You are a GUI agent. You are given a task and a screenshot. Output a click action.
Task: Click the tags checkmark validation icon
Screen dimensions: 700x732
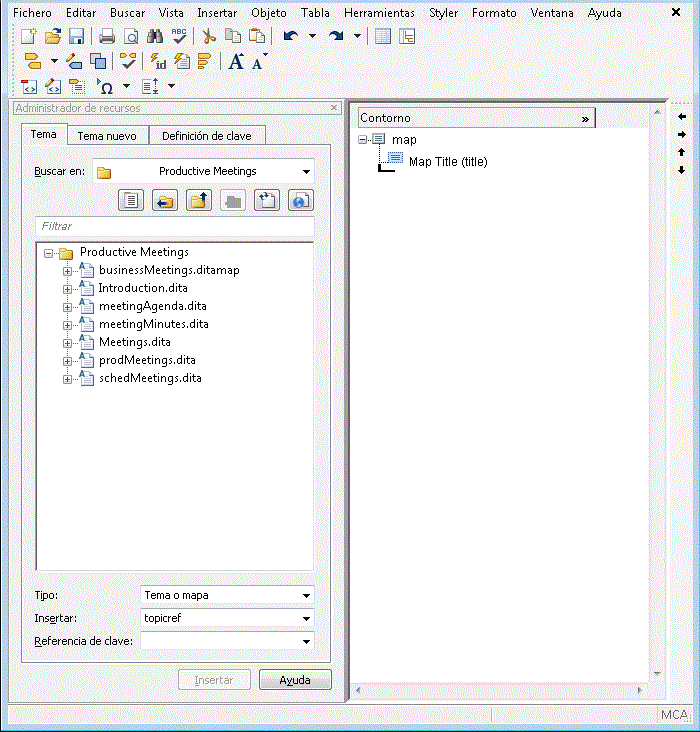point(128,61)
